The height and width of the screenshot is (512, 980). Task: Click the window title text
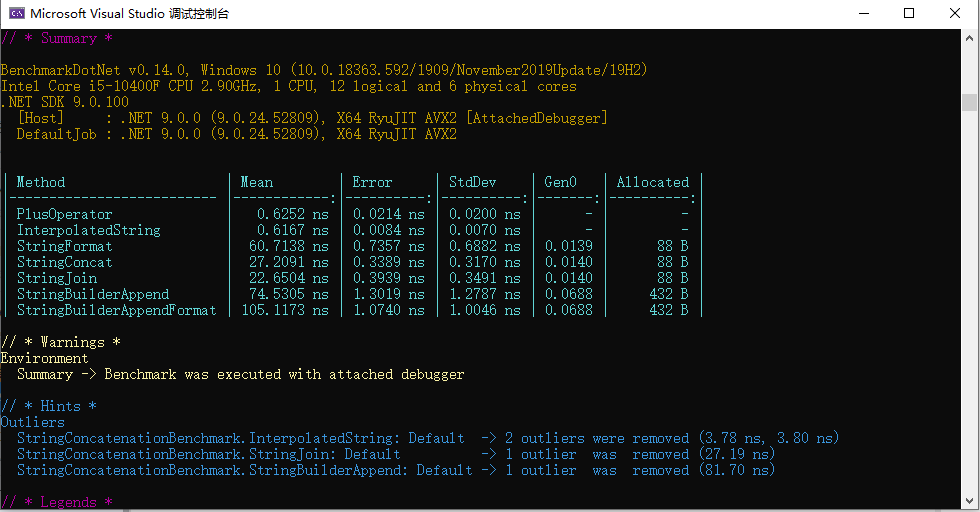129,13
